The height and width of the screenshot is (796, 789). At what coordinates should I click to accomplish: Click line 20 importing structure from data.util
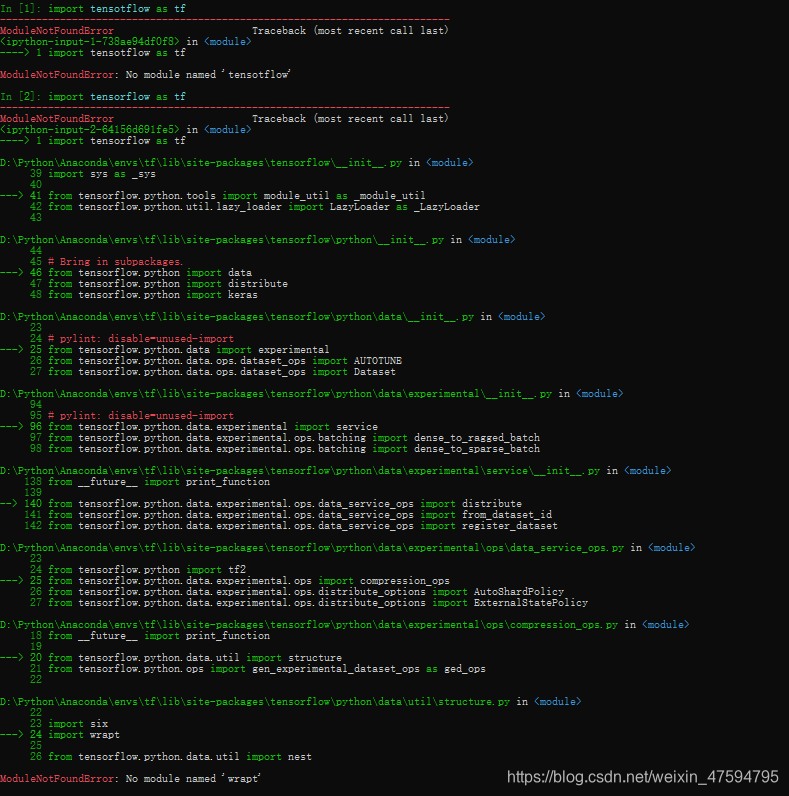click(171, 658)
